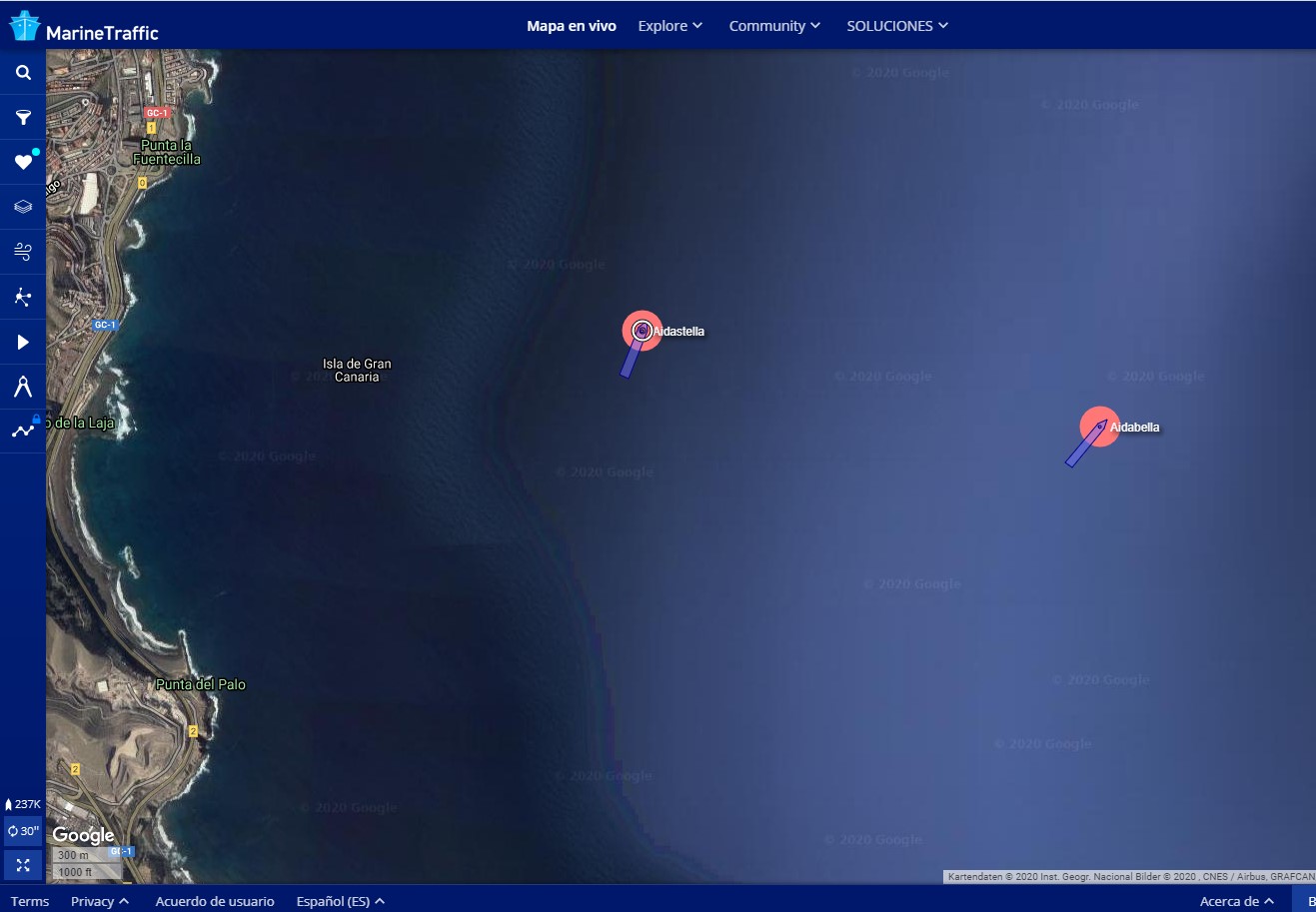Open the locked route chart tool

point(23,432)
